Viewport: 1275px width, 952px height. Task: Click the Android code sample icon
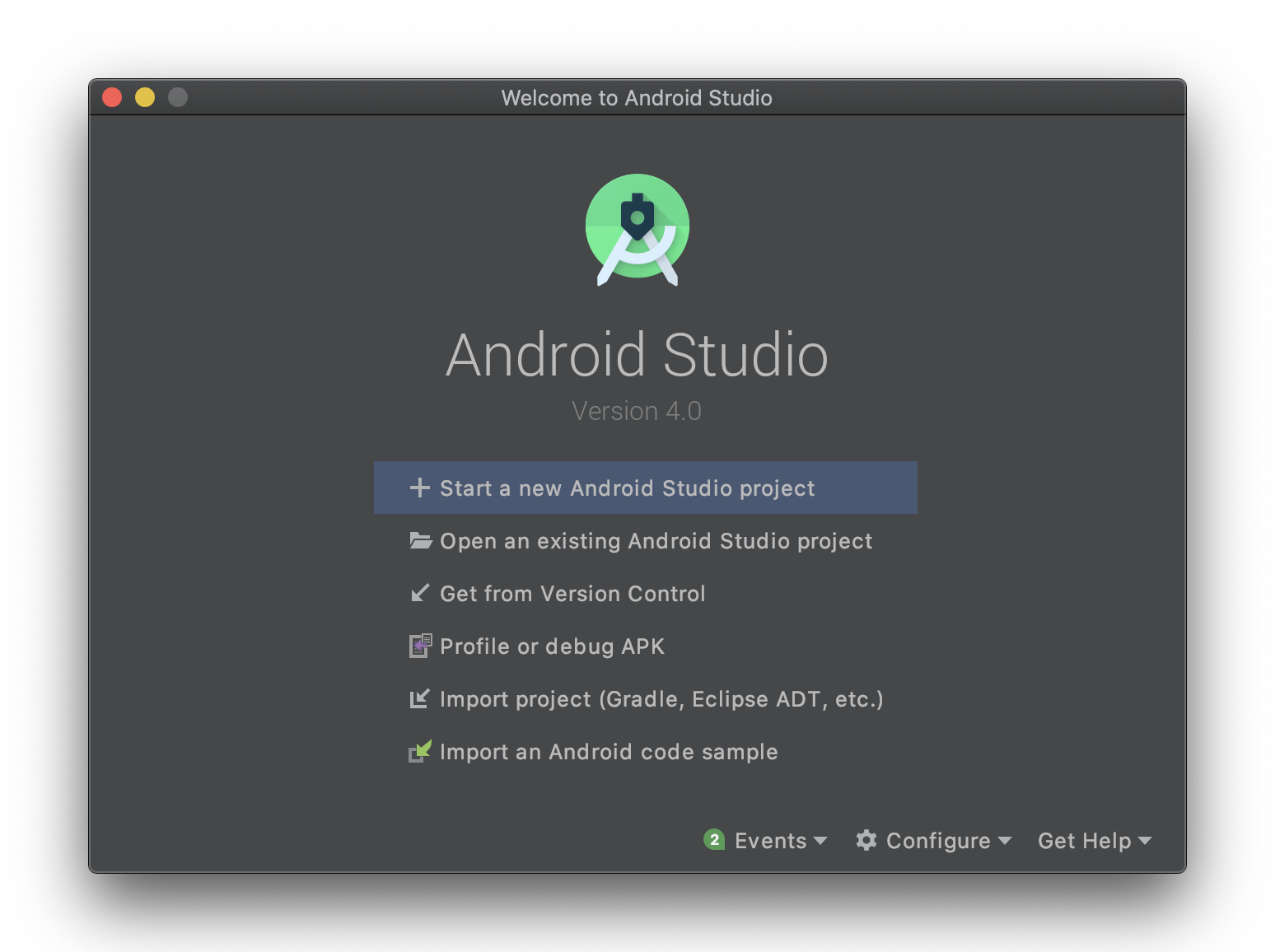[420, 751]
